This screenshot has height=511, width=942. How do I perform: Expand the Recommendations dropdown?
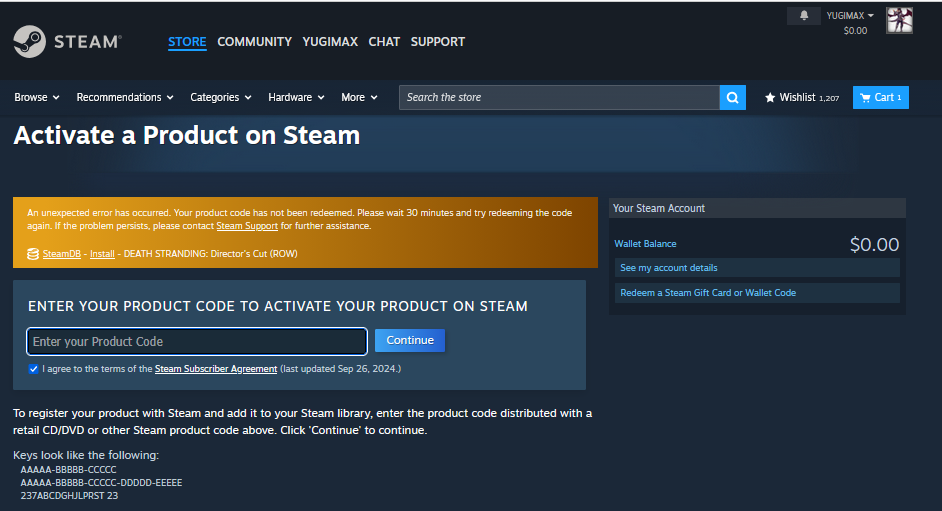coord(125,97)
